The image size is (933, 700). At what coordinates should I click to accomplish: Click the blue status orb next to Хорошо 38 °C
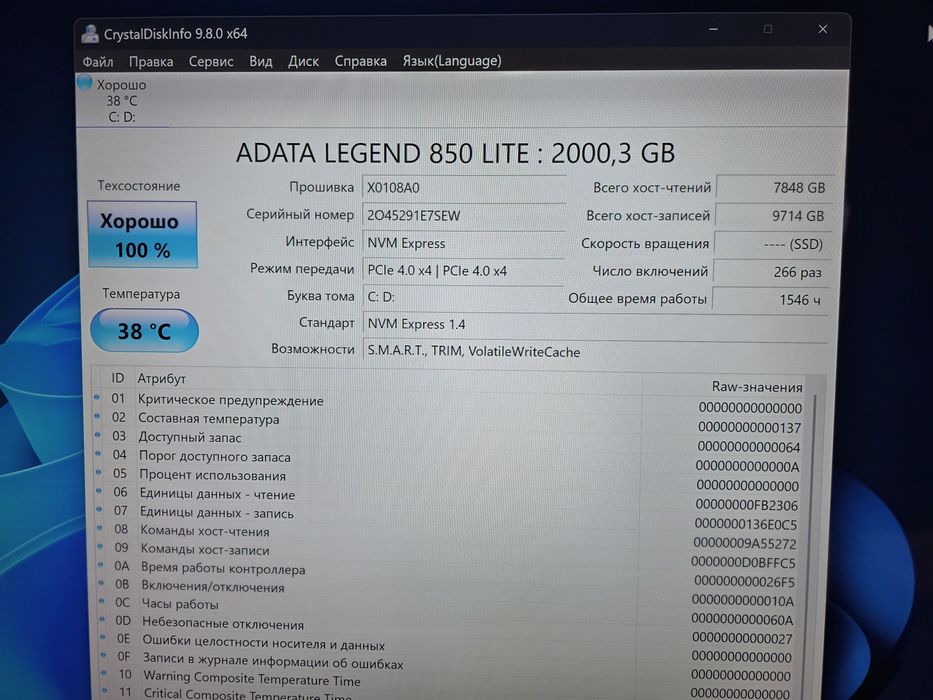click(84, 83)
